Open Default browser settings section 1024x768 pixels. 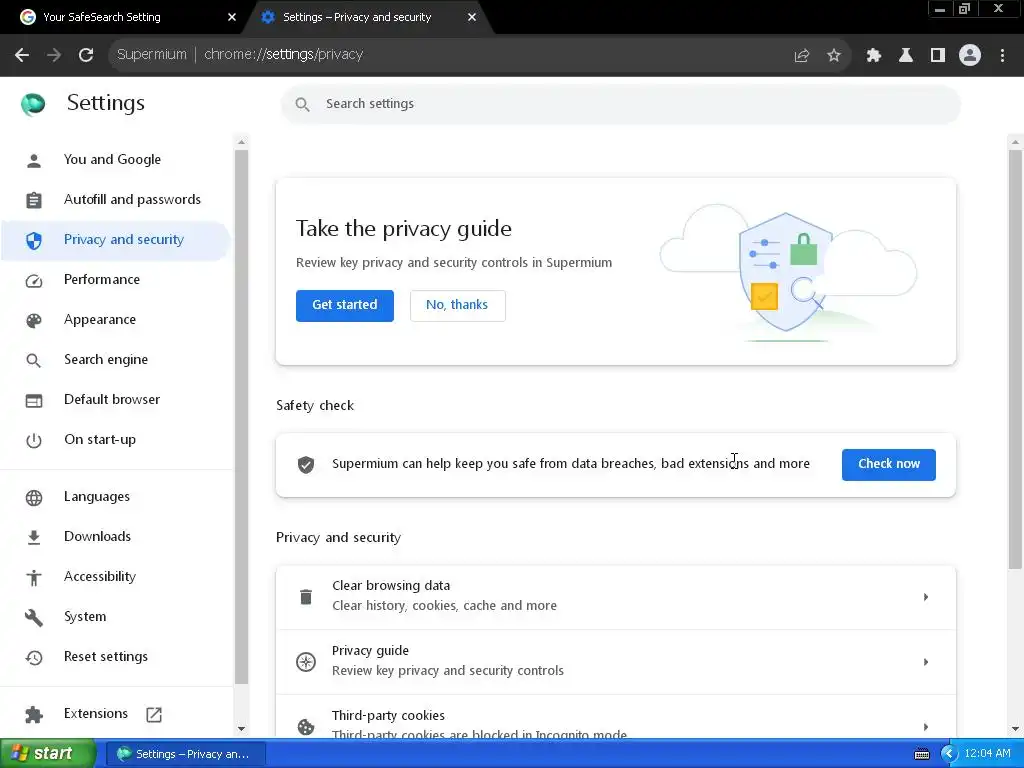click(116, 400)
